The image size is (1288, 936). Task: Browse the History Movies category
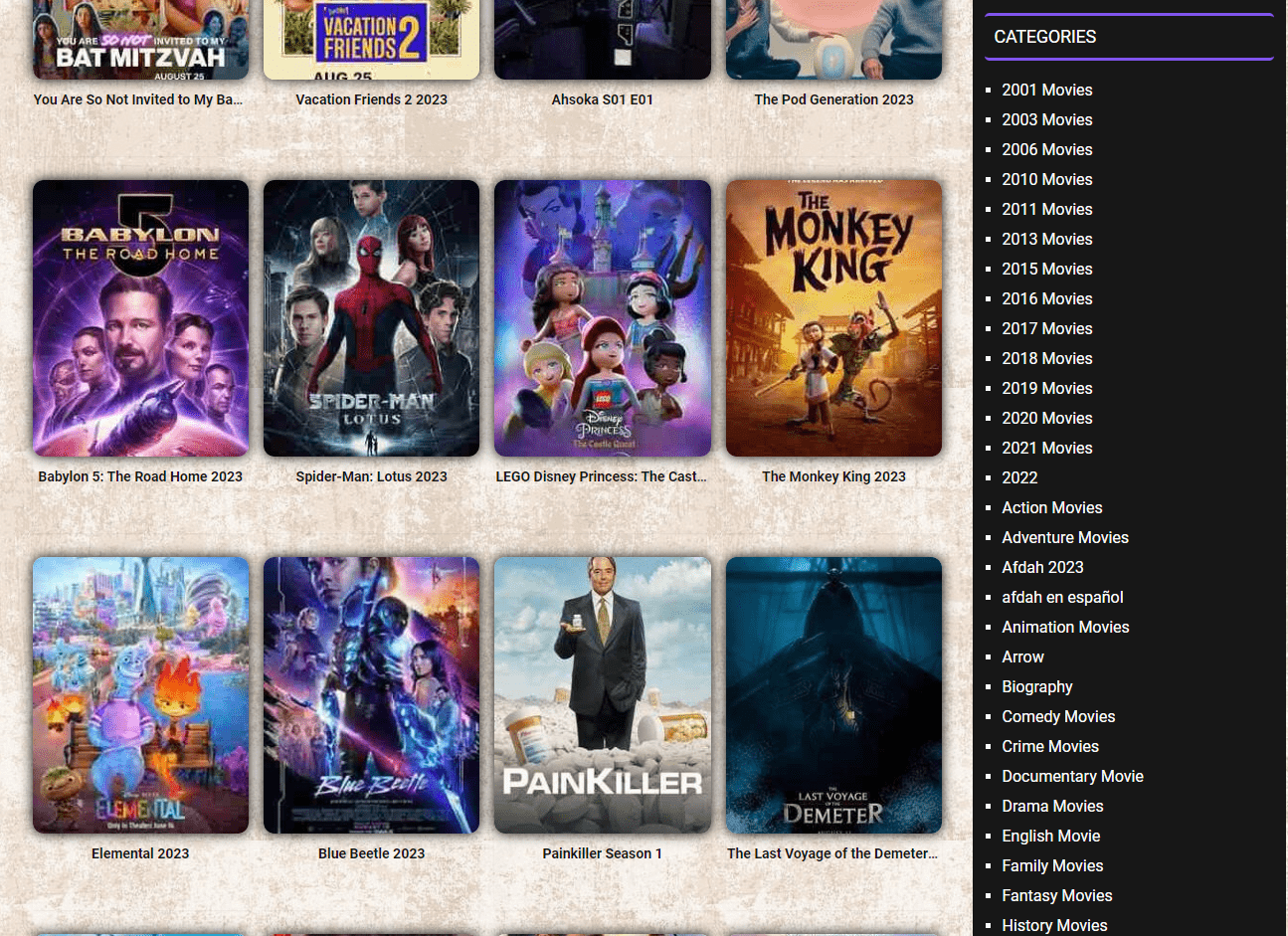1054,925
